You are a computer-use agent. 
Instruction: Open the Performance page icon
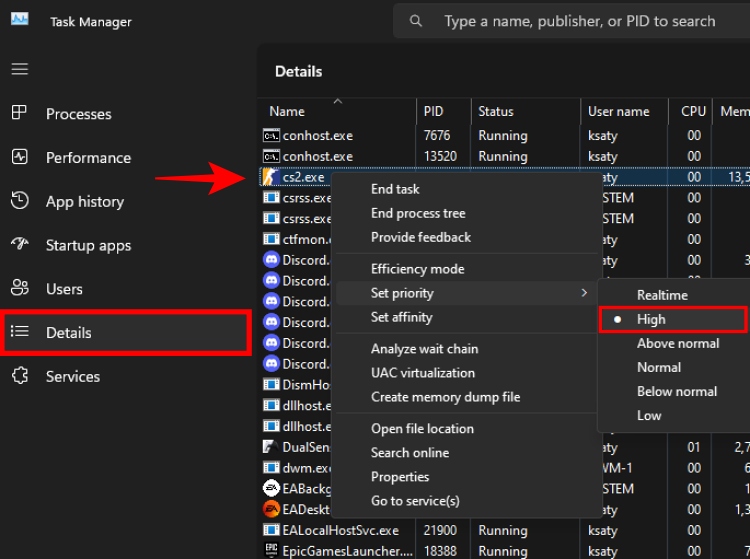20,157
